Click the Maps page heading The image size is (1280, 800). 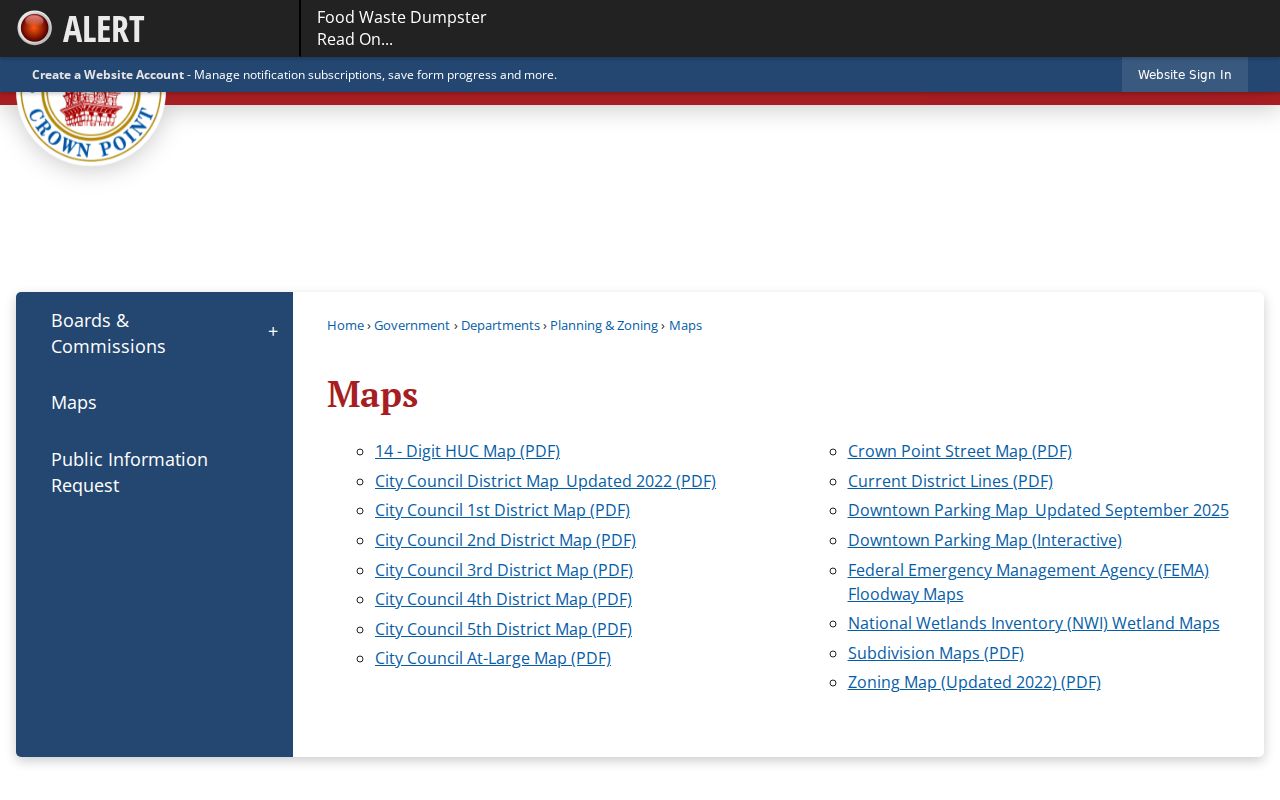click(372, 394)
